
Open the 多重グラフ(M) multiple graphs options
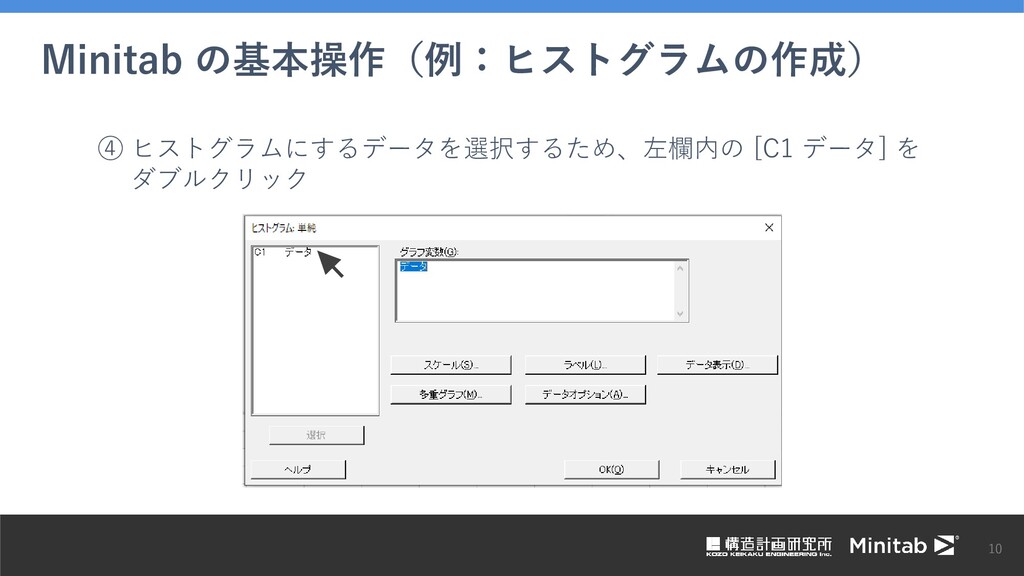(x=451, y=394)
